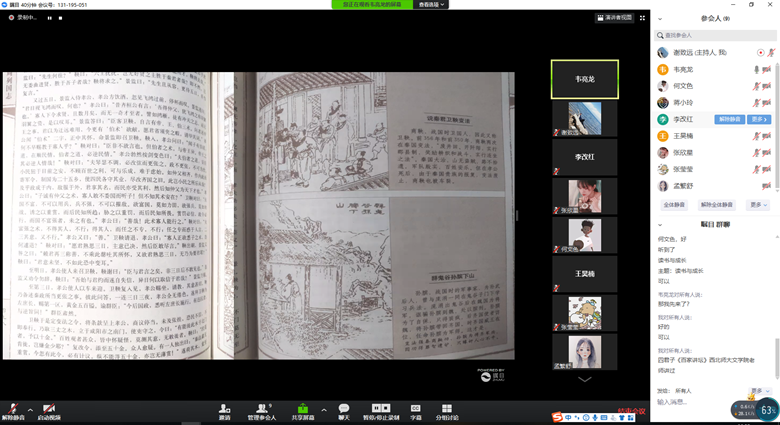Open 分组讨论 breakout rooms icon
The image size is (780, 425).
coord(446,409)
